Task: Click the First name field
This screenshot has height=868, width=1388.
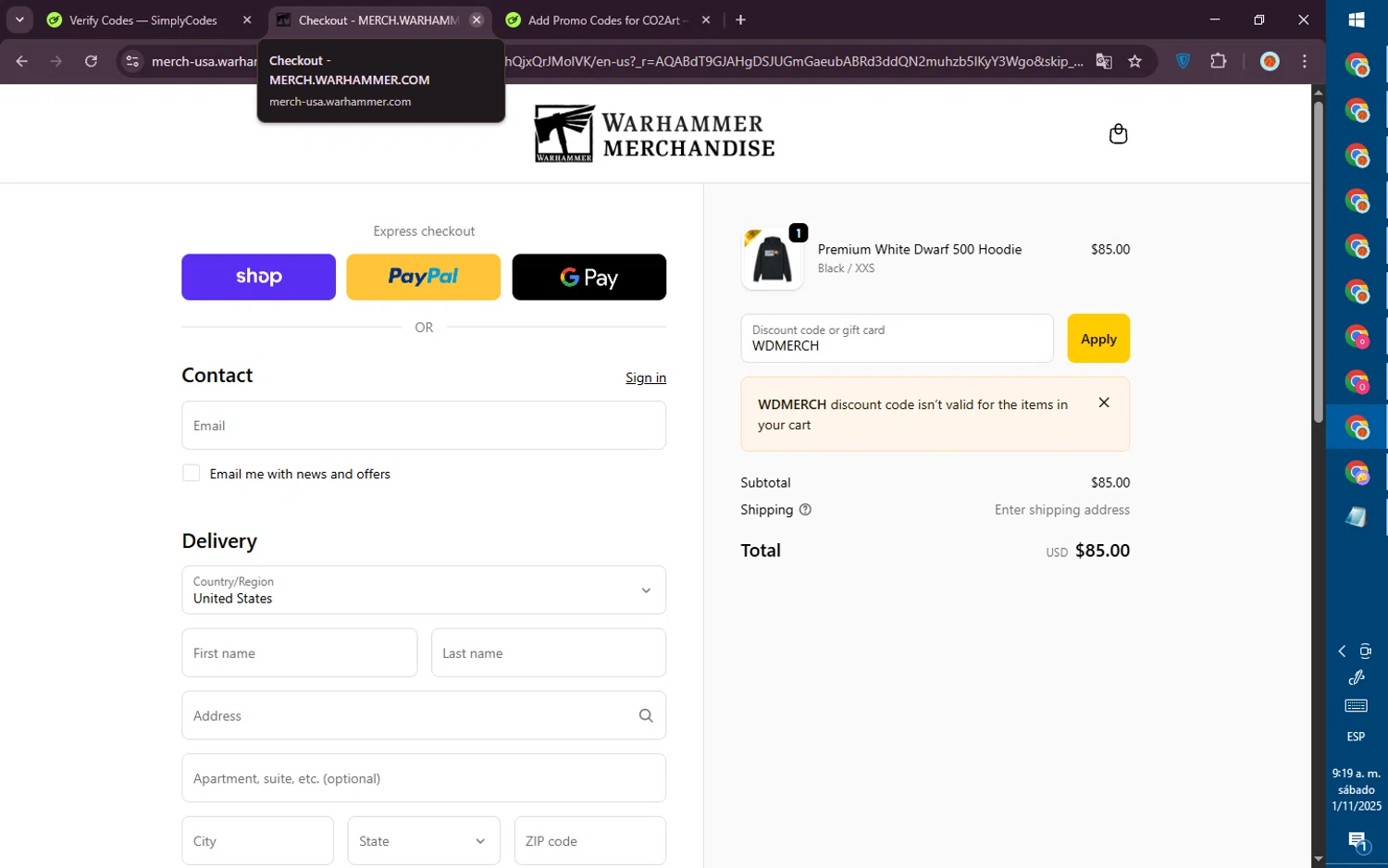Action: coord(300,652)
